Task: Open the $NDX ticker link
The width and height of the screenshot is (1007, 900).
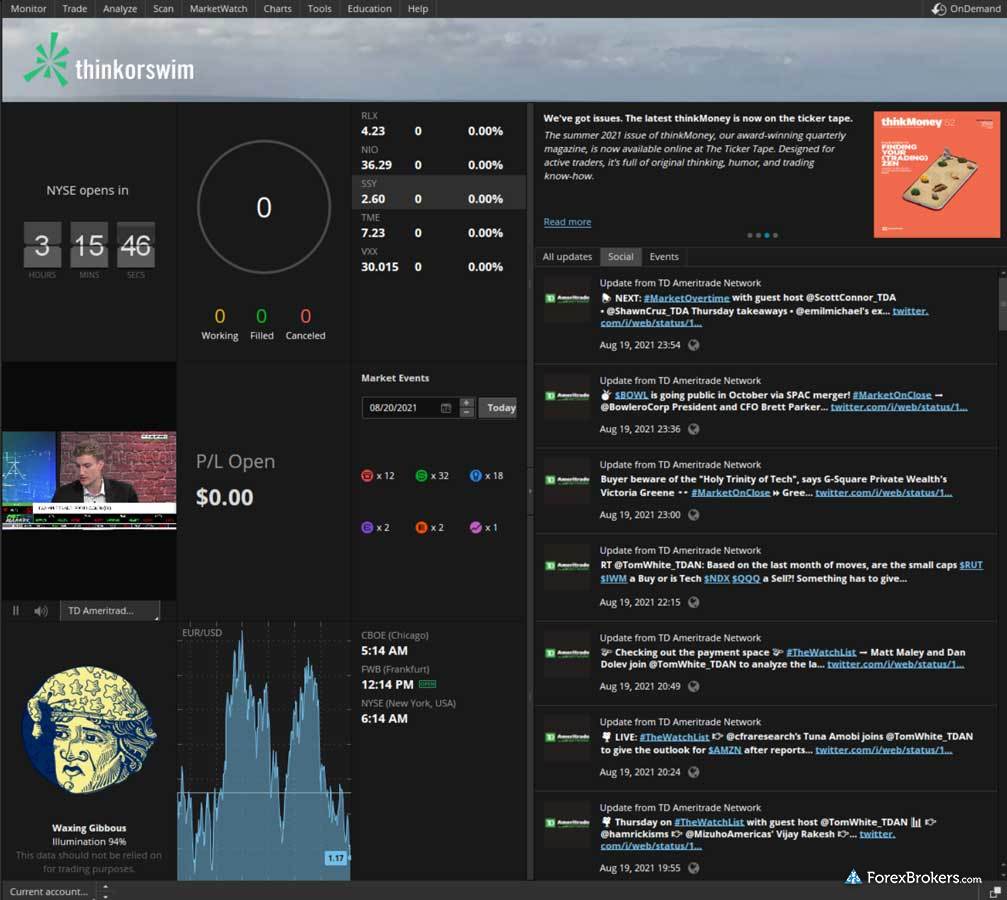Action: point(716,578)
